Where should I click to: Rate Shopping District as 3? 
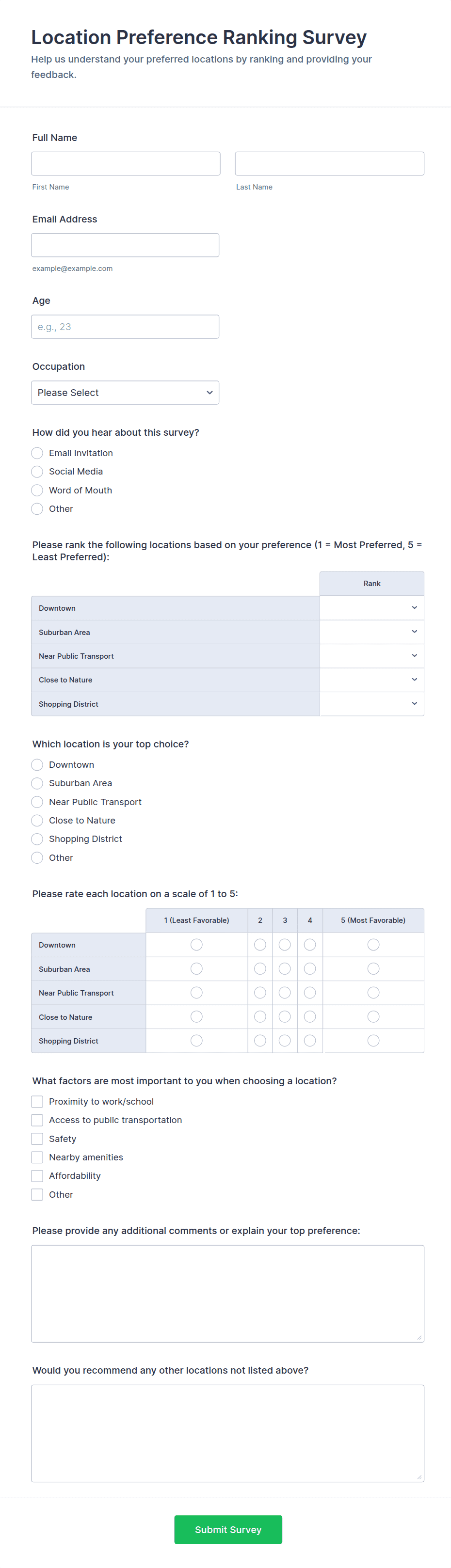pyautogui.click(x=284, y=1041)
